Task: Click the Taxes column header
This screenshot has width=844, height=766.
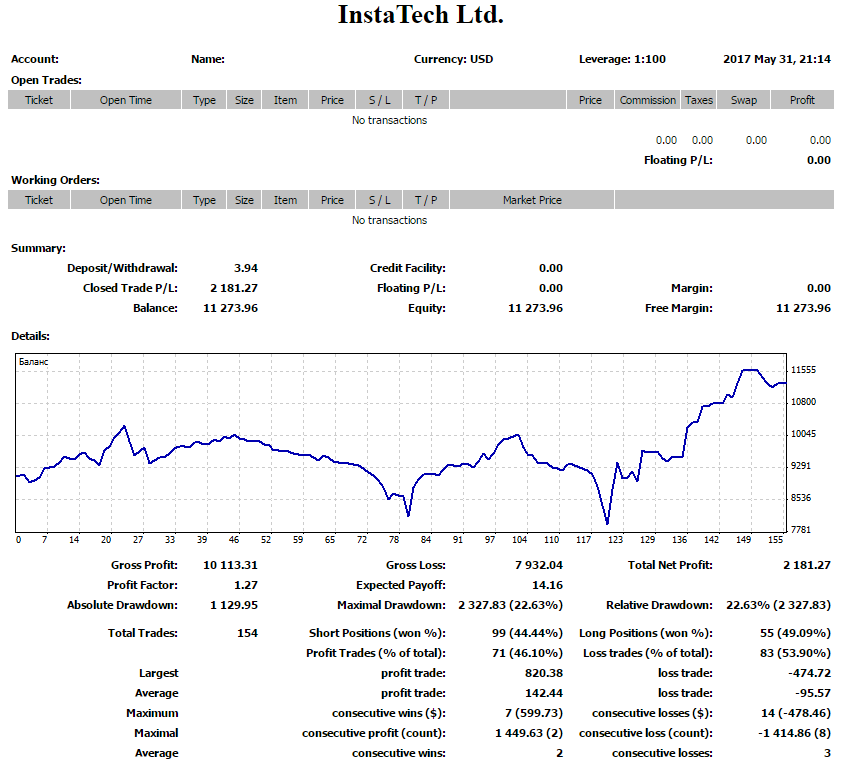Action: 699,100
